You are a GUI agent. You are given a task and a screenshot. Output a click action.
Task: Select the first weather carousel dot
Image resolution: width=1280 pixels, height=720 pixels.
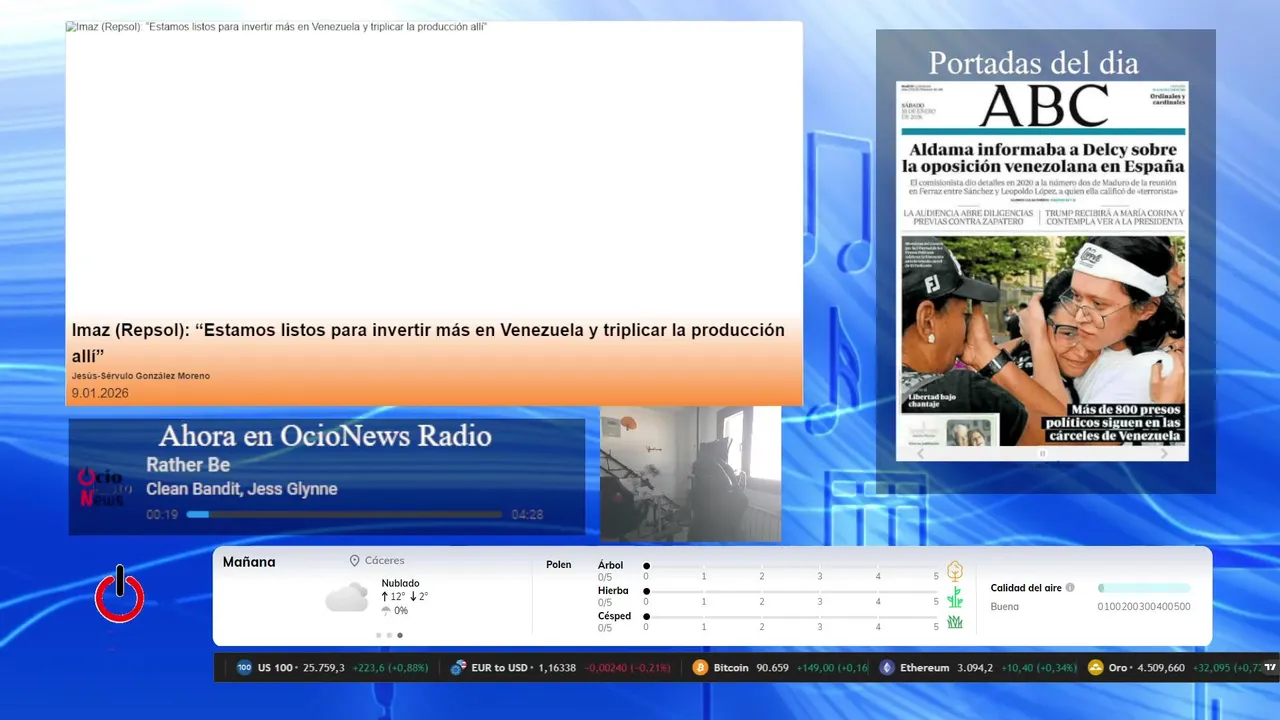(378, 635)
